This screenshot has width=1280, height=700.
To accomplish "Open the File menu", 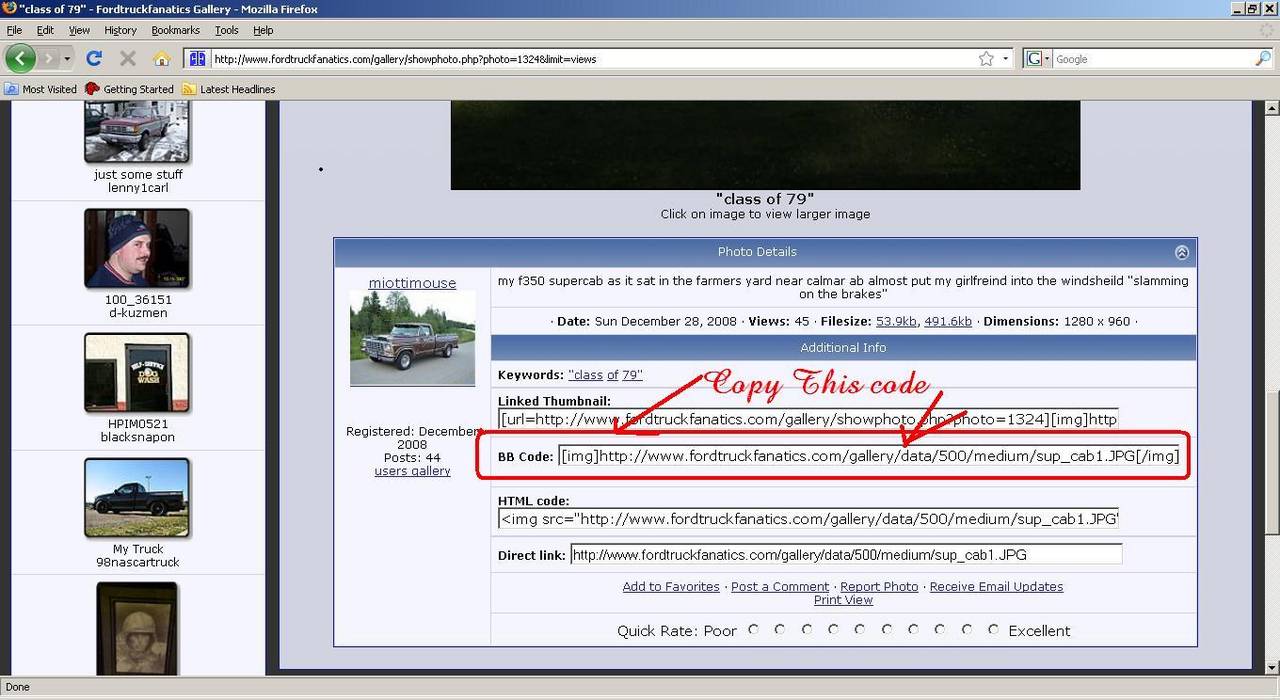I will click(x=14, y=30).
